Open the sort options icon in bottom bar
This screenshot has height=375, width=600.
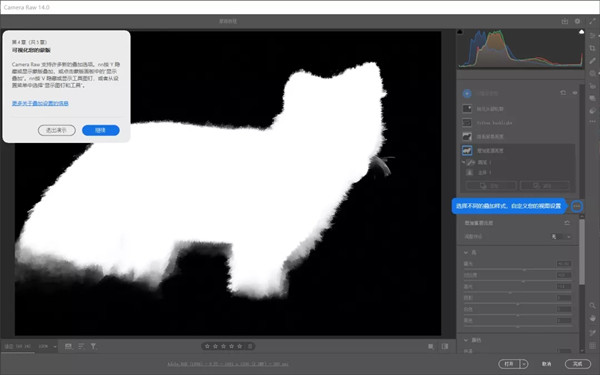click(x=81, y=346)
